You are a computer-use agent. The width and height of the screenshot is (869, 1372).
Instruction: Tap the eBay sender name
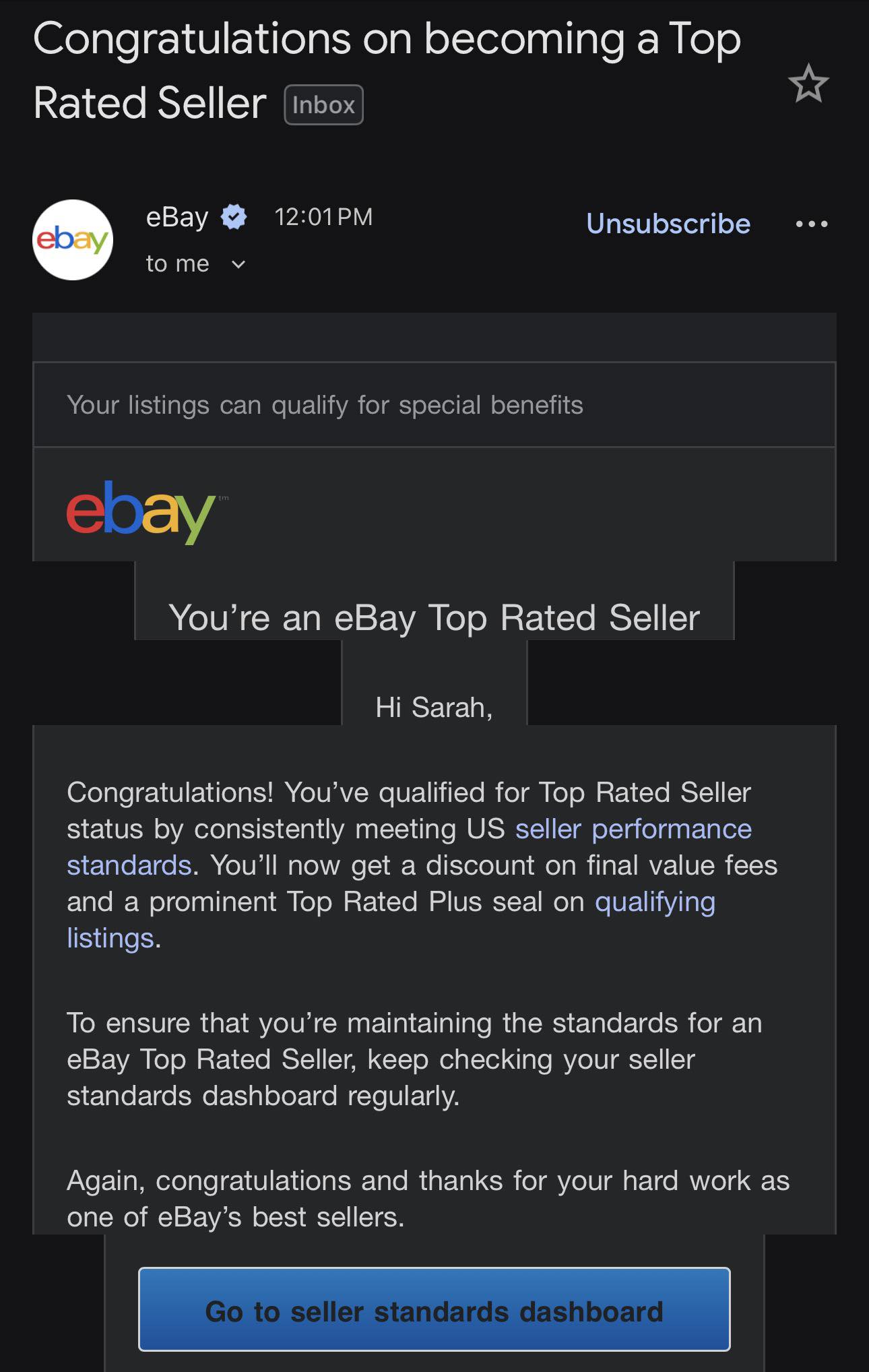pos(177,217)
